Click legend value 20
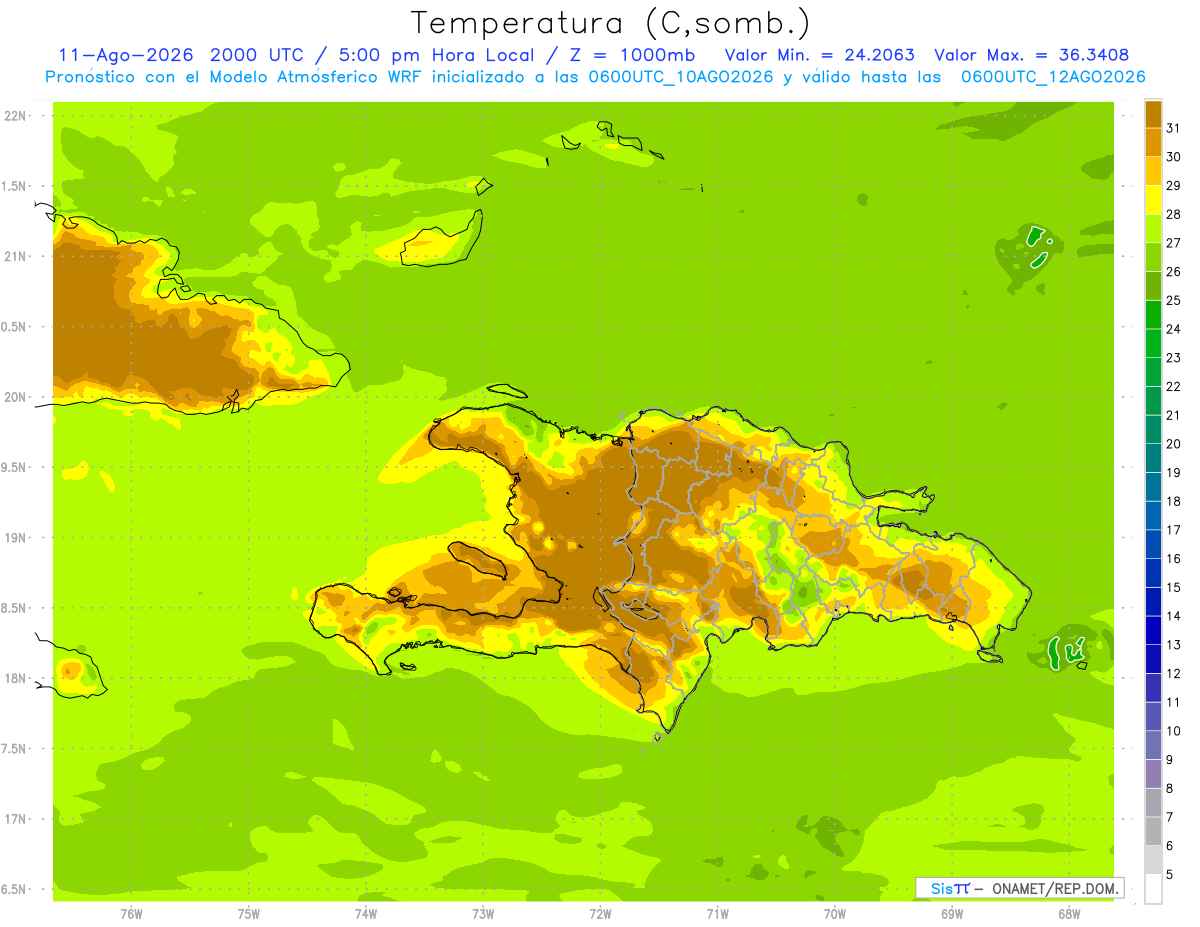 [1173, 443]
